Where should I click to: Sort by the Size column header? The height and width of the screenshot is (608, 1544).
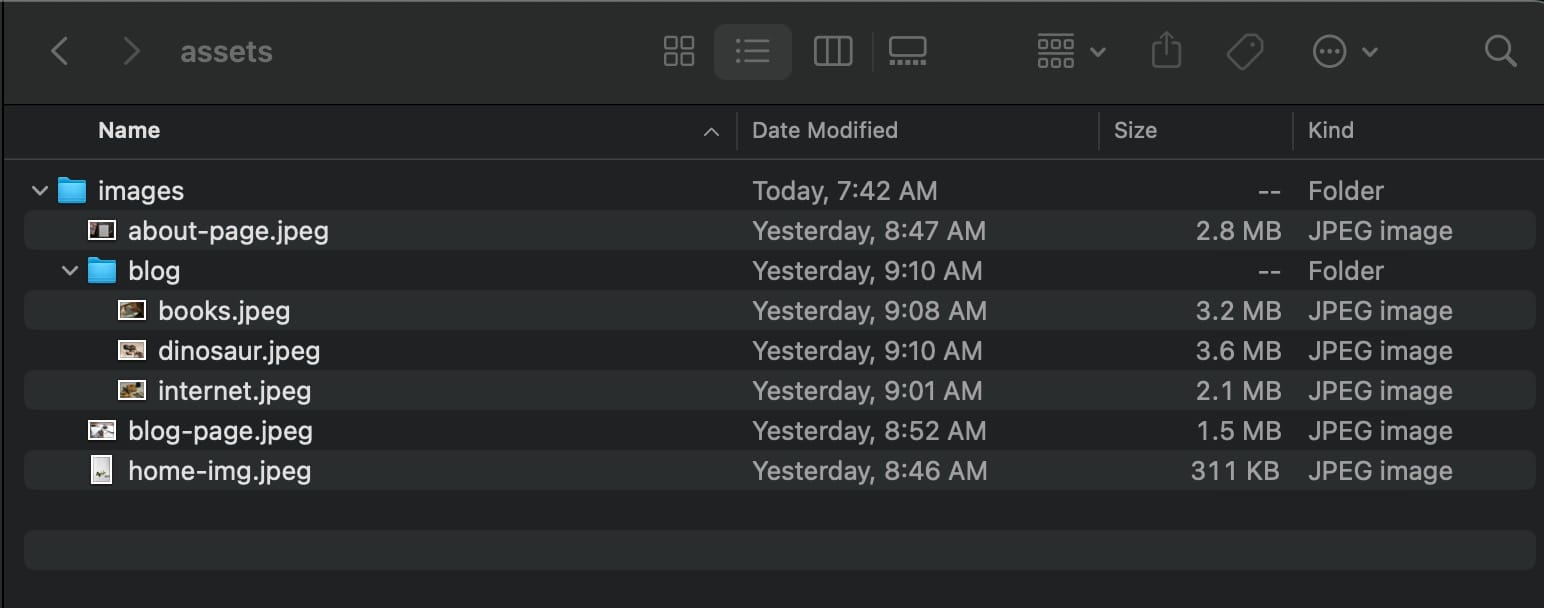pos(1135,131)
